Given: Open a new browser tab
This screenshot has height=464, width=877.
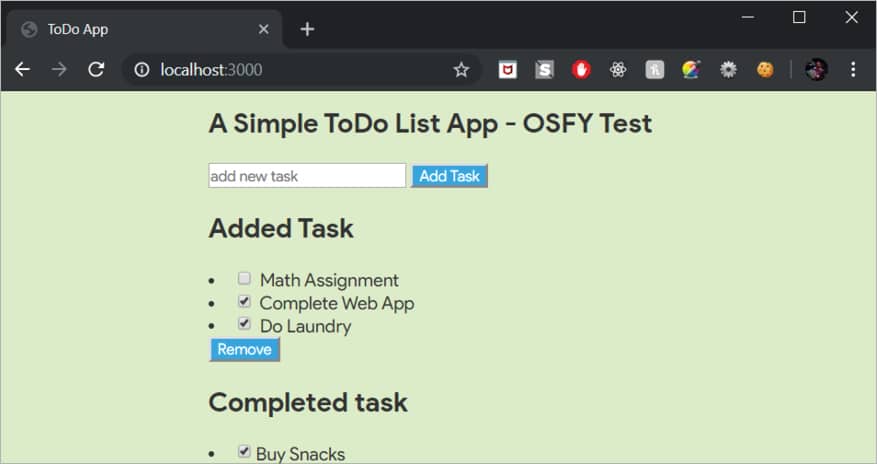Looking at the screenshot, I should coord(307,29).
